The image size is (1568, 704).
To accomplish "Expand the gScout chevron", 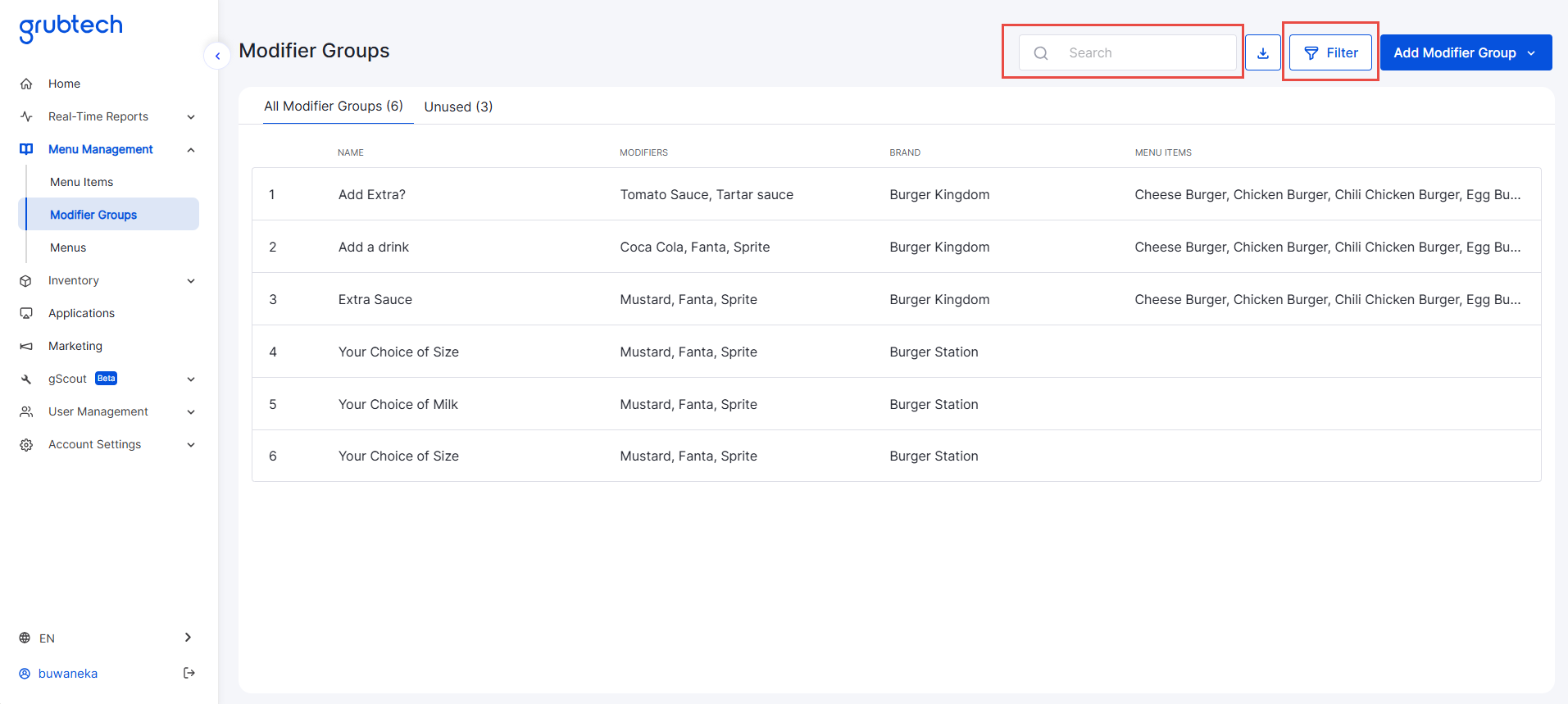I will (x=191, y=379).
